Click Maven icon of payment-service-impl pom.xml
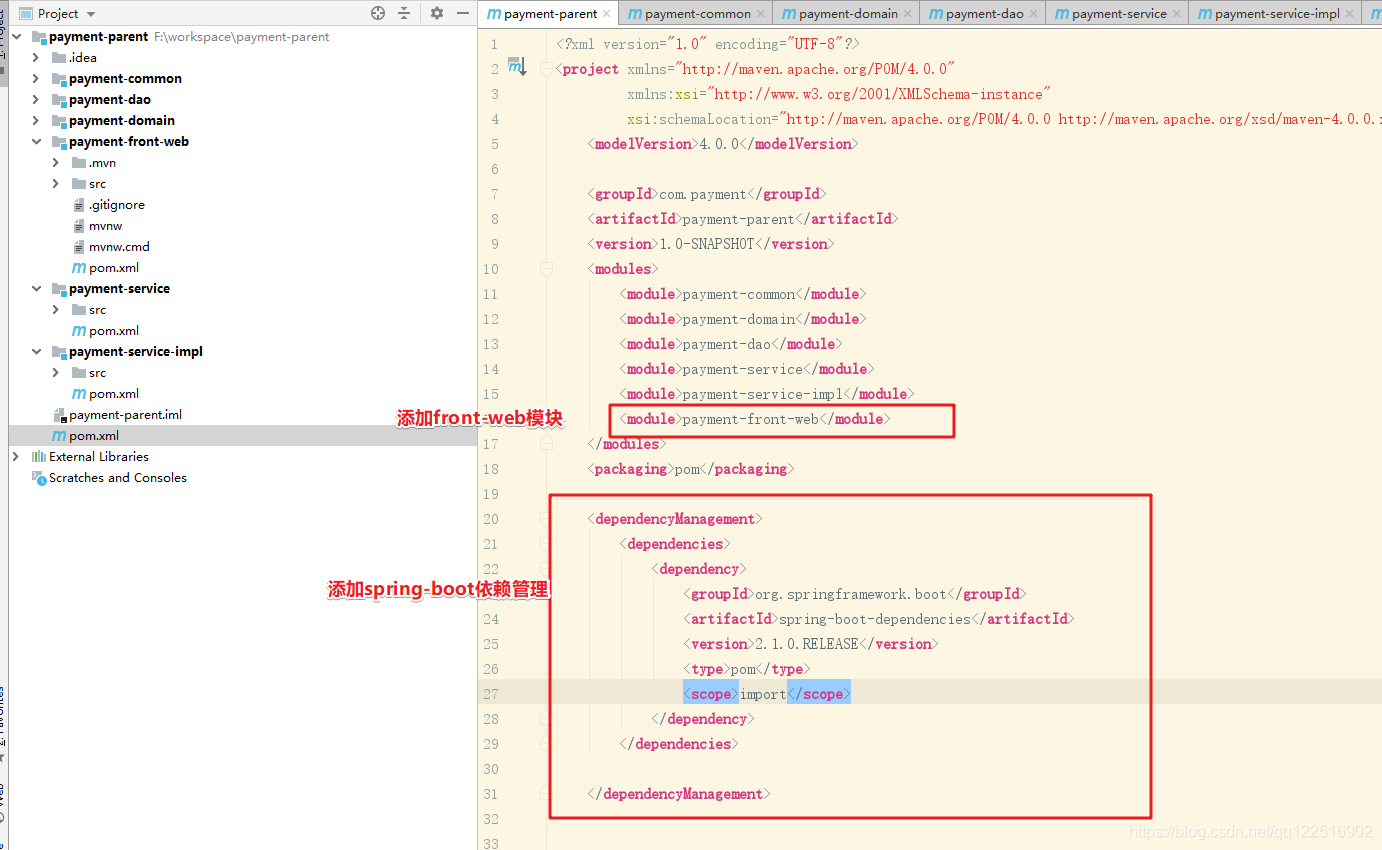Image resolution: width=1382 pixels, height=850 pixels. click(79, 394)
